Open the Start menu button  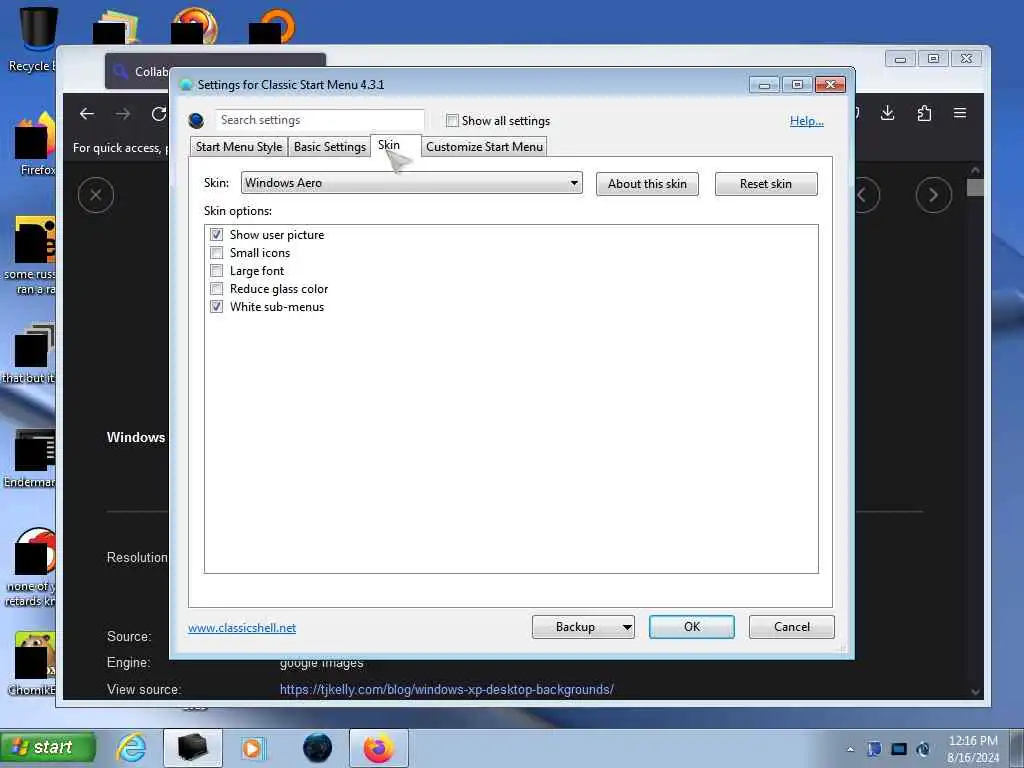[48, 747]
